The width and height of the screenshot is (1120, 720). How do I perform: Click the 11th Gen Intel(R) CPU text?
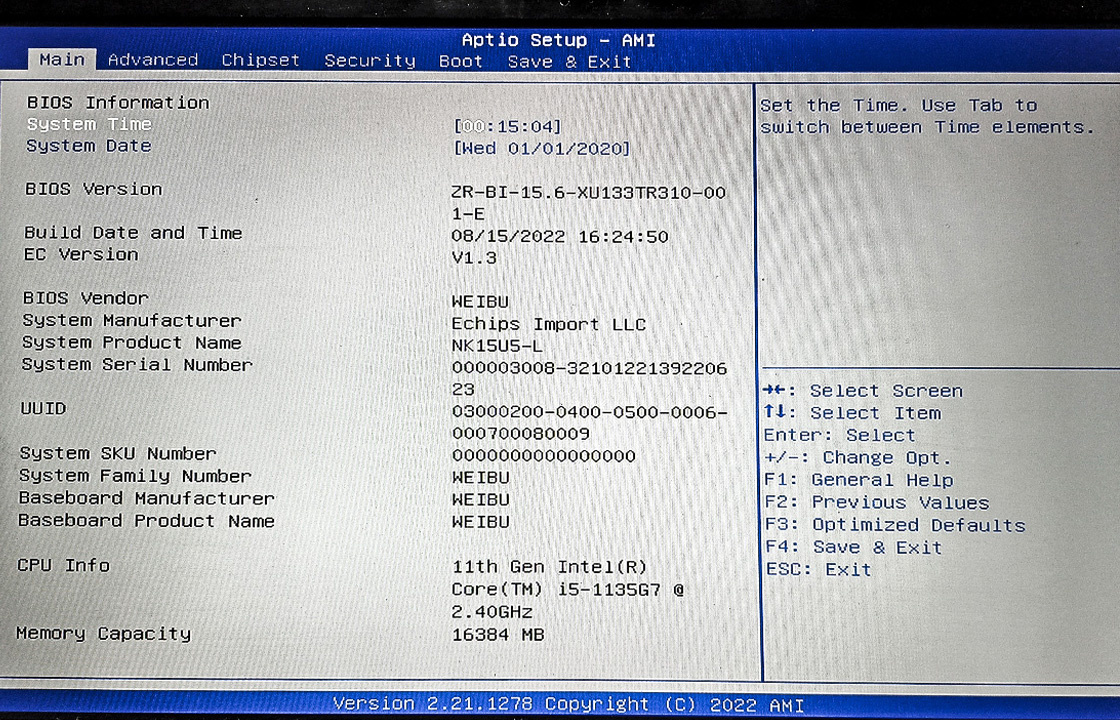[x=549, y=567]
